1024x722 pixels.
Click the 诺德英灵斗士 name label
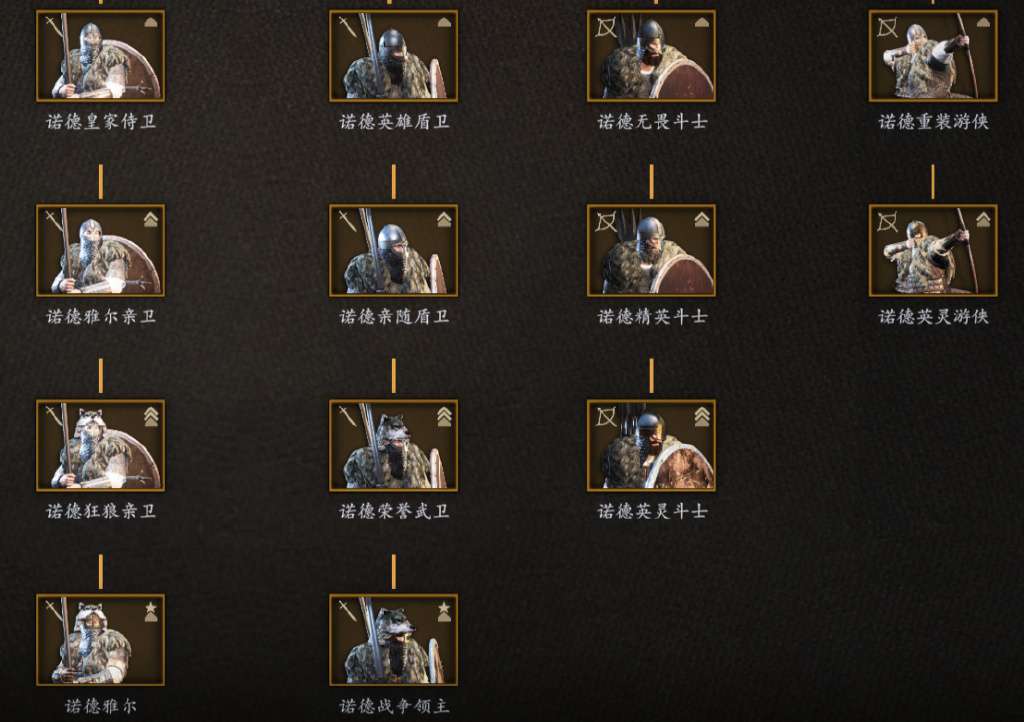coord(652,511)
